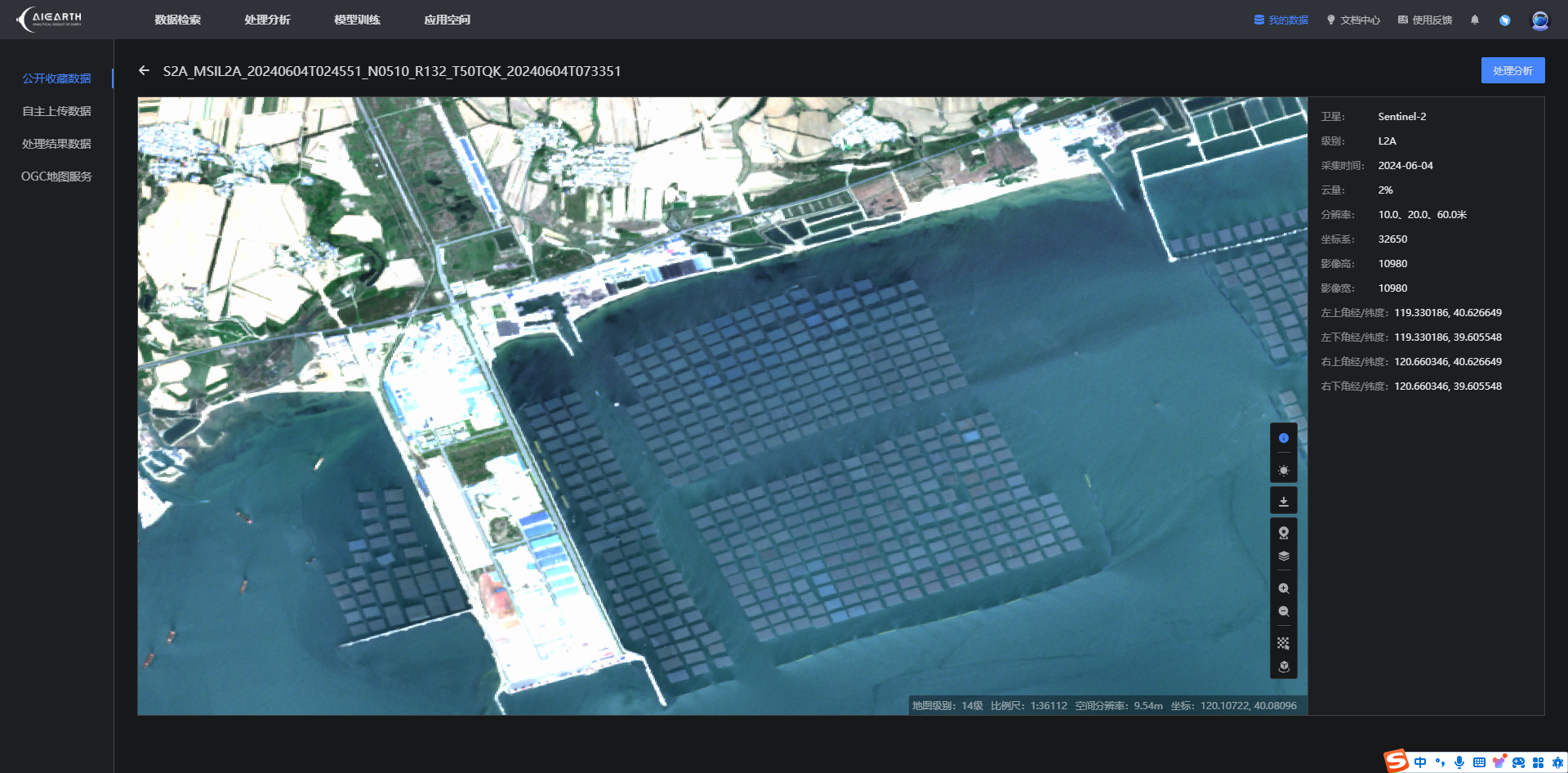Click the location marker tool icon
1568x773 pixels.
point(1284,533)
